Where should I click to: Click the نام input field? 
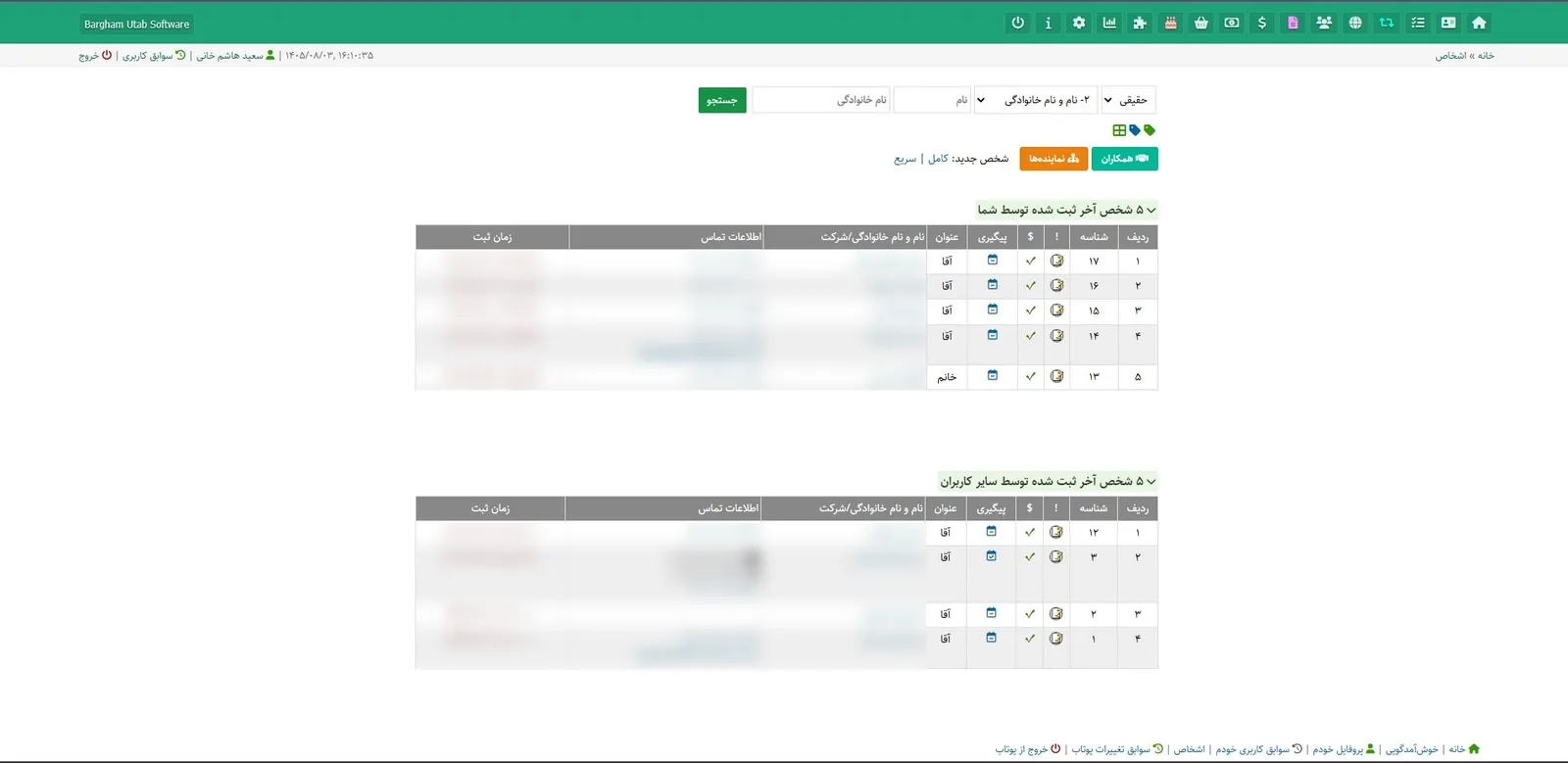coord(932,100)
